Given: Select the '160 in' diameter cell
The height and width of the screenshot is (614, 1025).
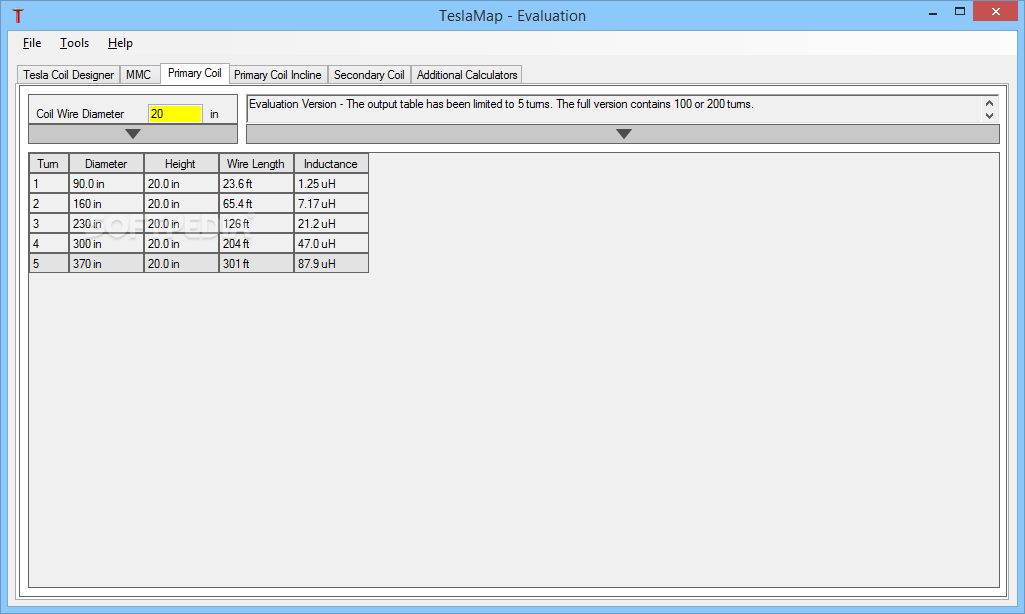Looking at the screenshot, I should pyautogui.click(x=106, y=204).
